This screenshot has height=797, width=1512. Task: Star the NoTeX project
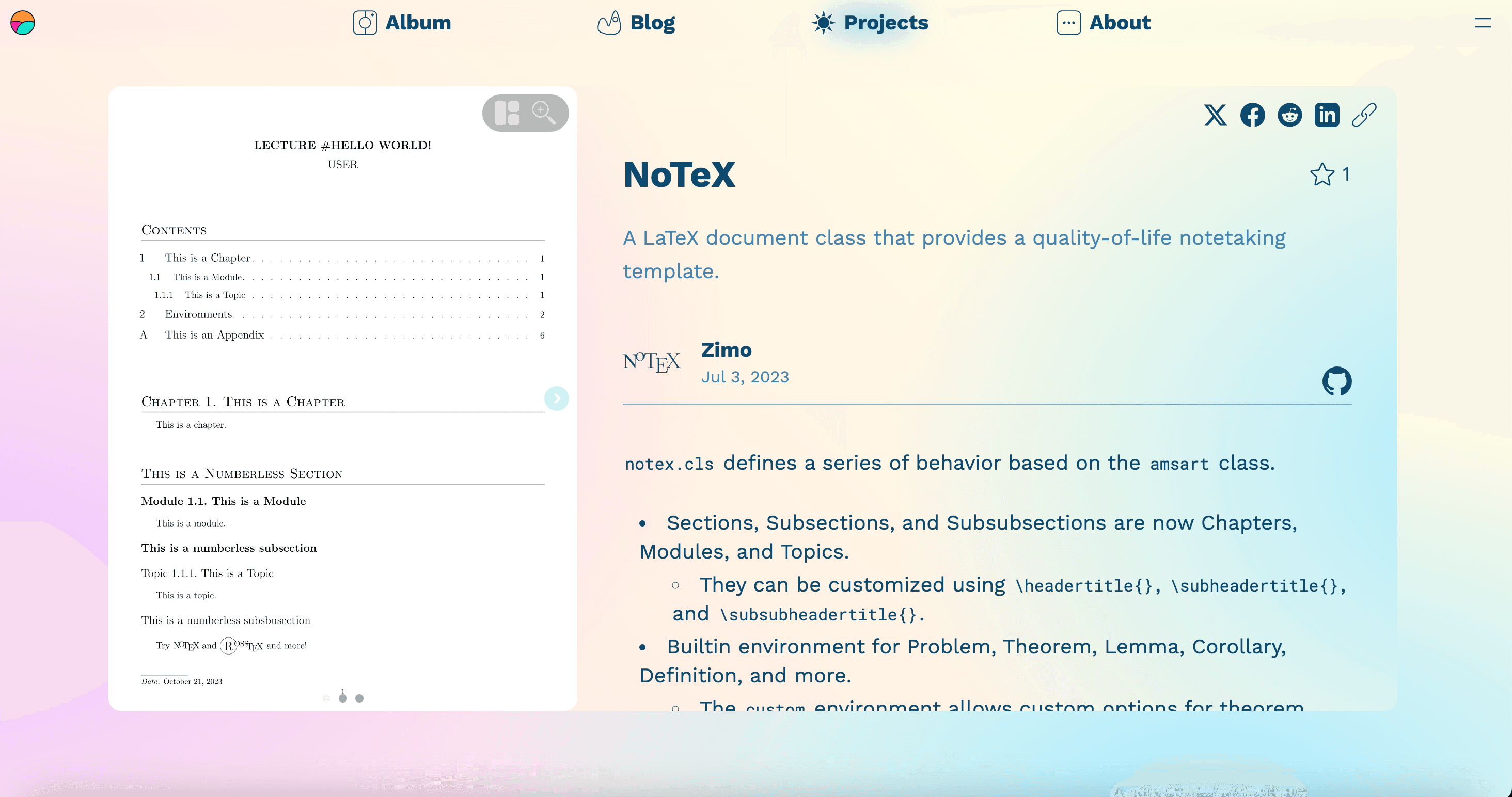pyautogui.click(x=1322, y=174)
